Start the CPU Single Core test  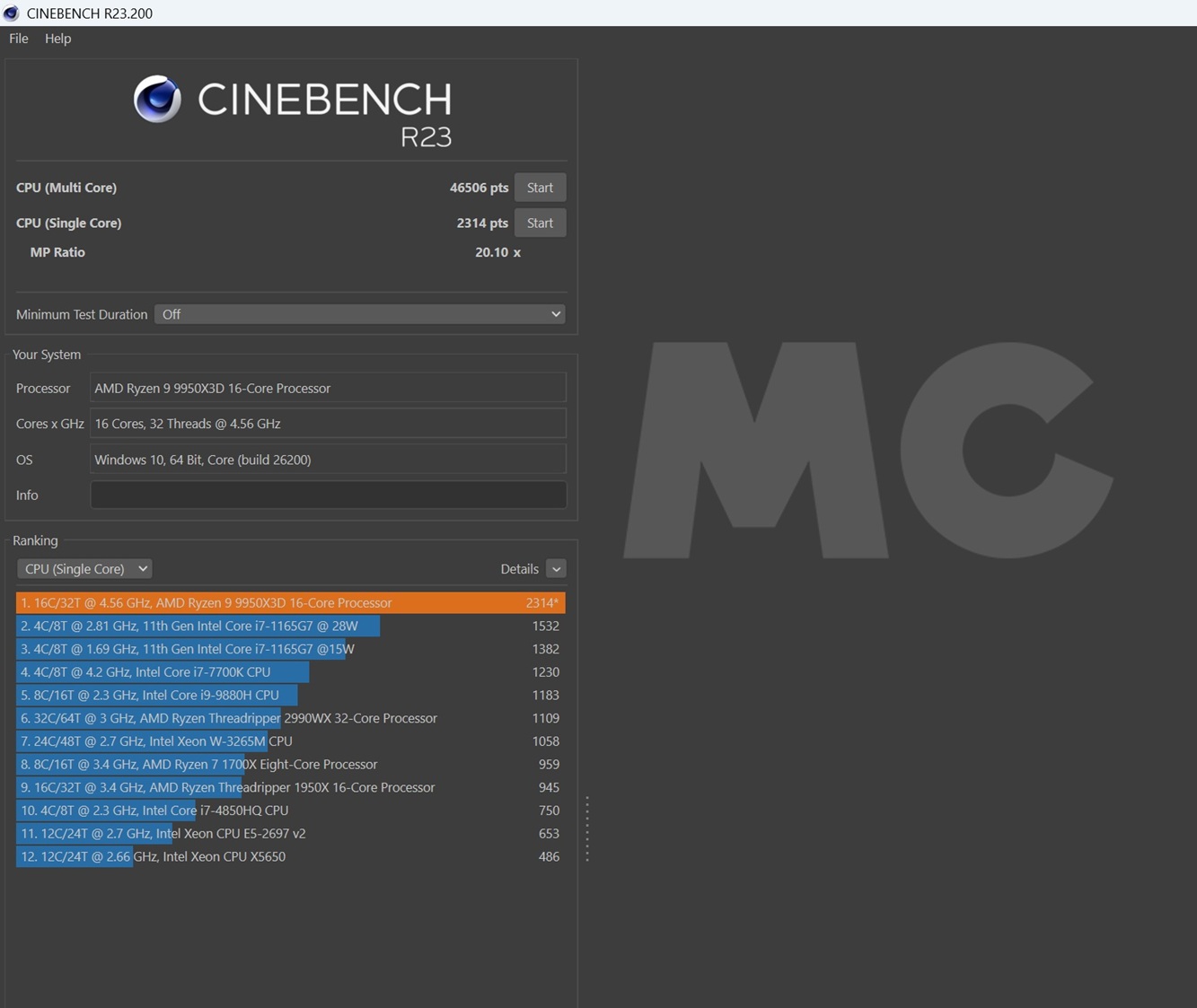coord(540,223)
